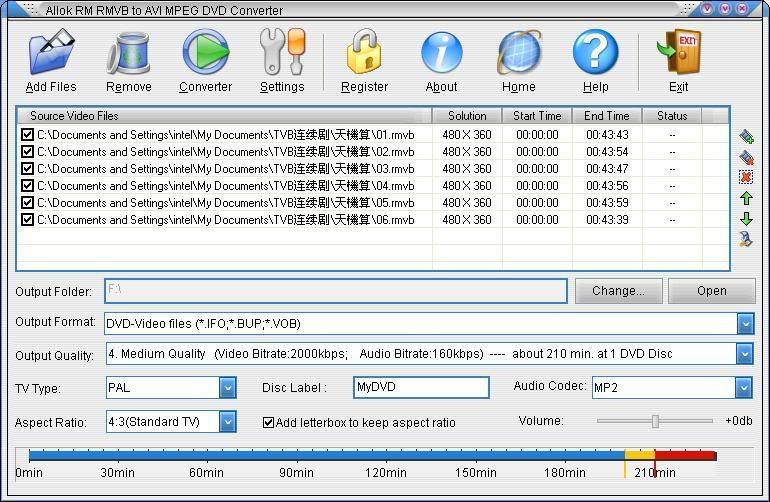
Task: Toggle Add letterbox to keep aspect ratio
Action: (268, 422)
